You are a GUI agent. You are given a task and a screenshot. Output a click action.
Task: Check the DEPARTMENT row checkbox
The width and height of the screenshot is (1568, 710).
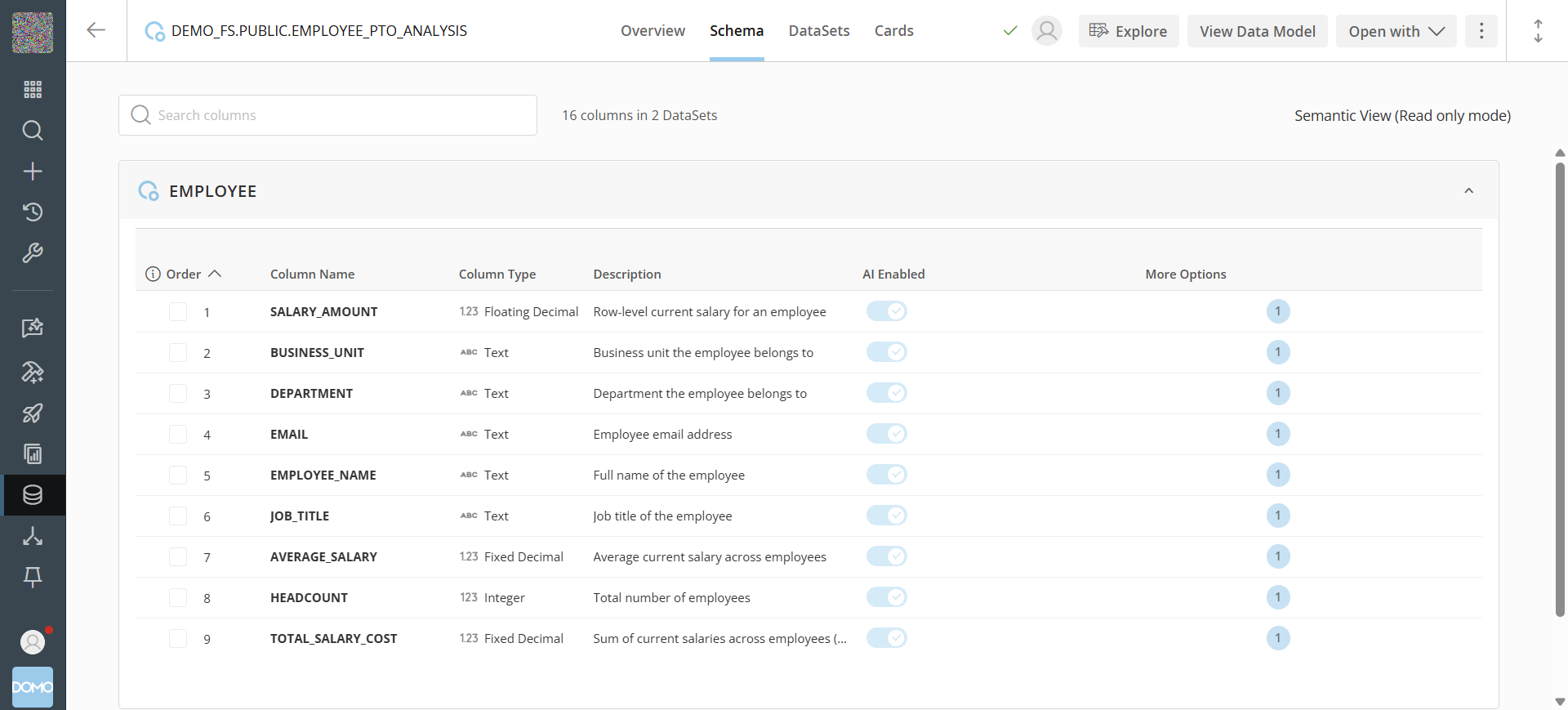point(178,393)
